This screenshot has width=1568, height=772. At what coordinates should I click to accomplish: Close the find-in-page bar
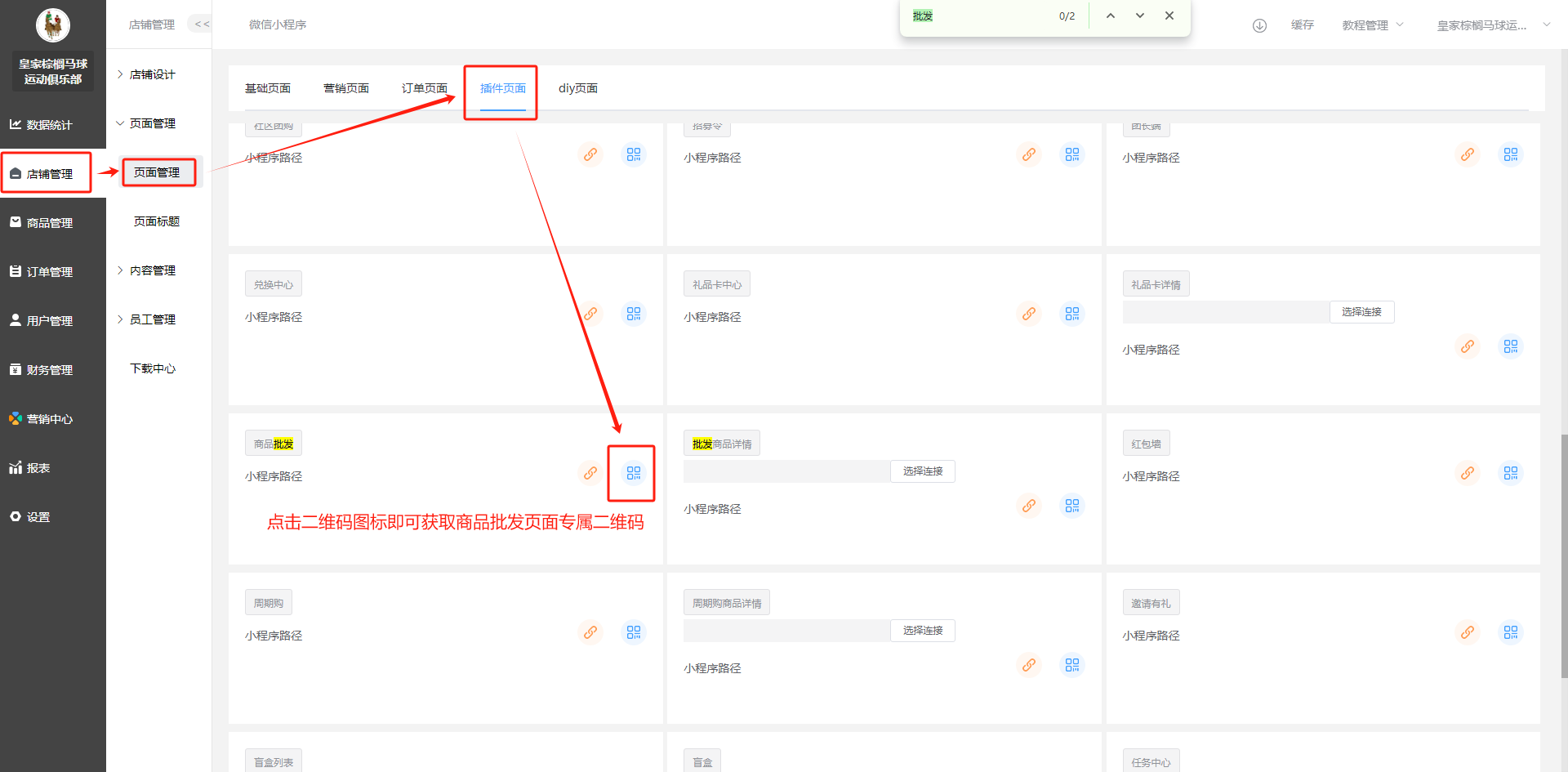click(1169, 16)
